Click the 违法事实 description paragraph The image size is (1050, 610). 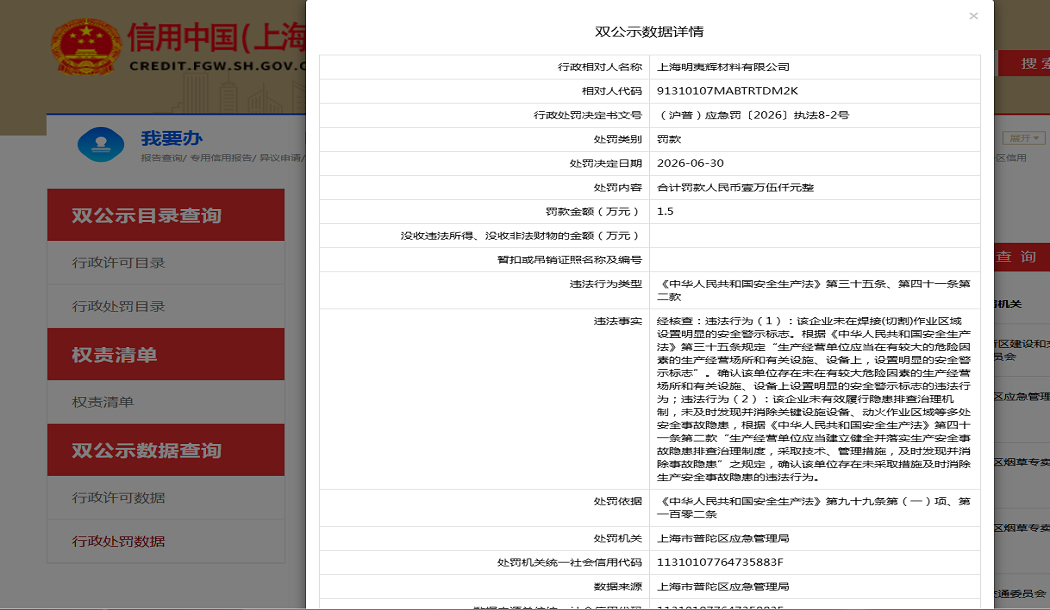pyautogui.click(x=814, y=399)
